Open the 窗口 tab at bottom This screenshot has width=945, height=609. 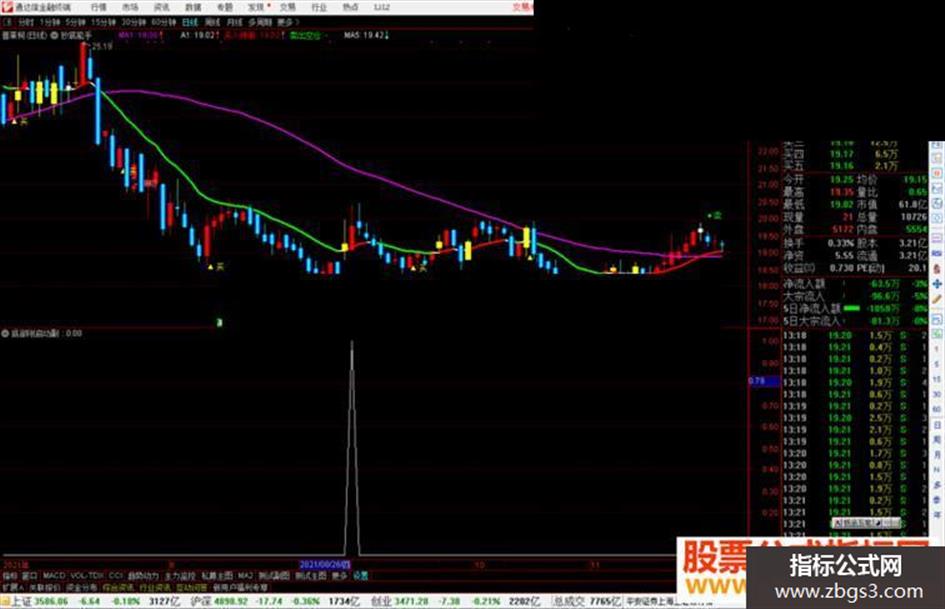(x=30, y=576)
